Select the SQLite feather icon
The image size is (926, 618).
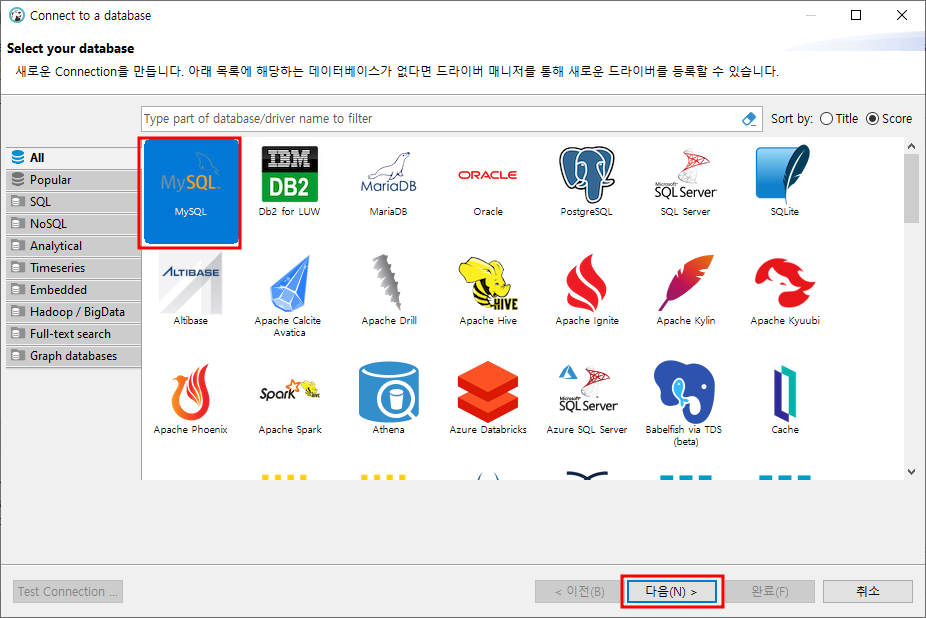784,181
